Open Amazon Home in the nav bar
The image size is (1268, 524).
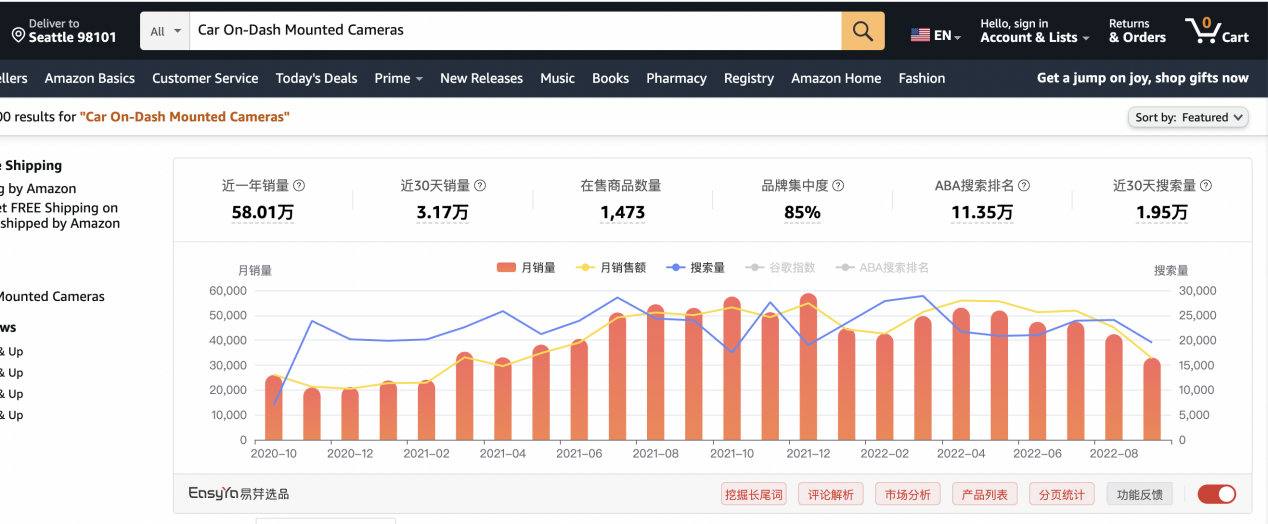(x=836, y=78)
